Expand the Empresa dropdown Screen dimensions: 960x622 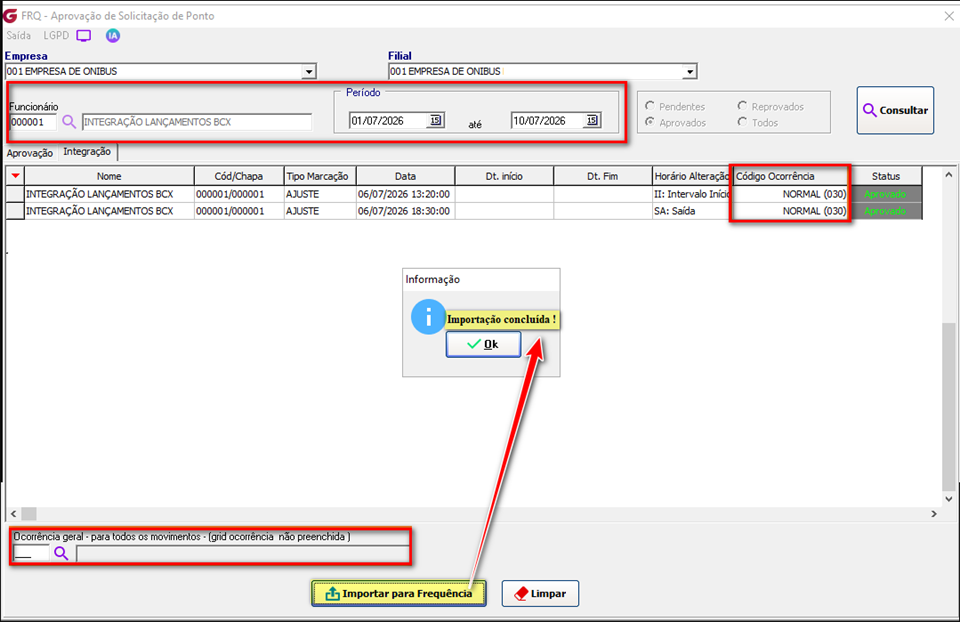309,72
